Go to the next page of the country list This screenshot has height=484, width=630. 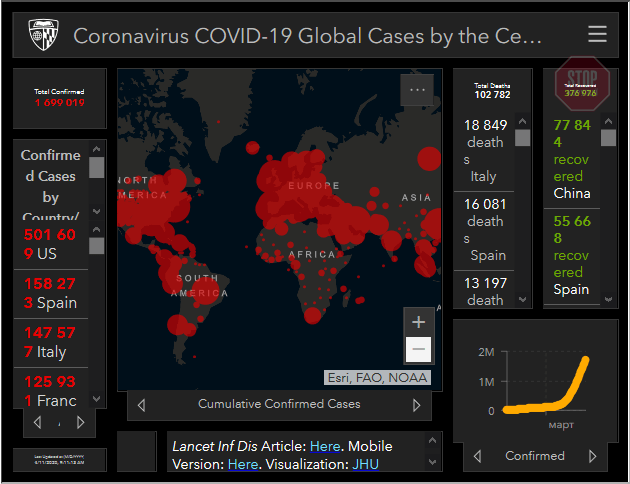[80, 422]
